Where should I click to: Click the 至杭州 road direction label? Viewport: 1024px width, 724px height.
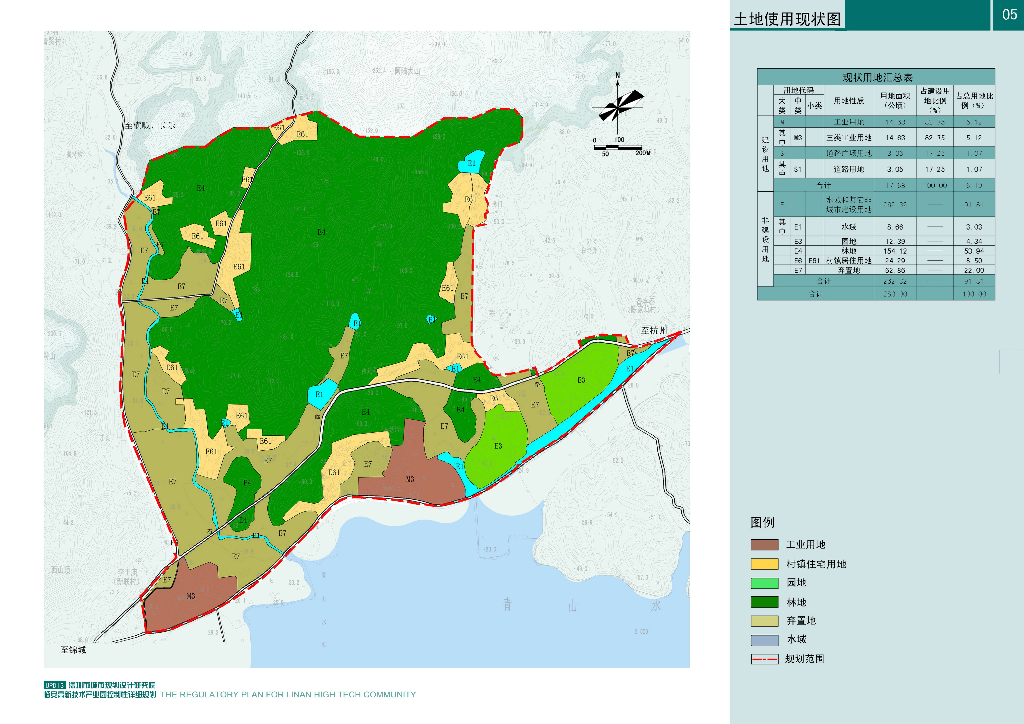(x=653, y=329)
